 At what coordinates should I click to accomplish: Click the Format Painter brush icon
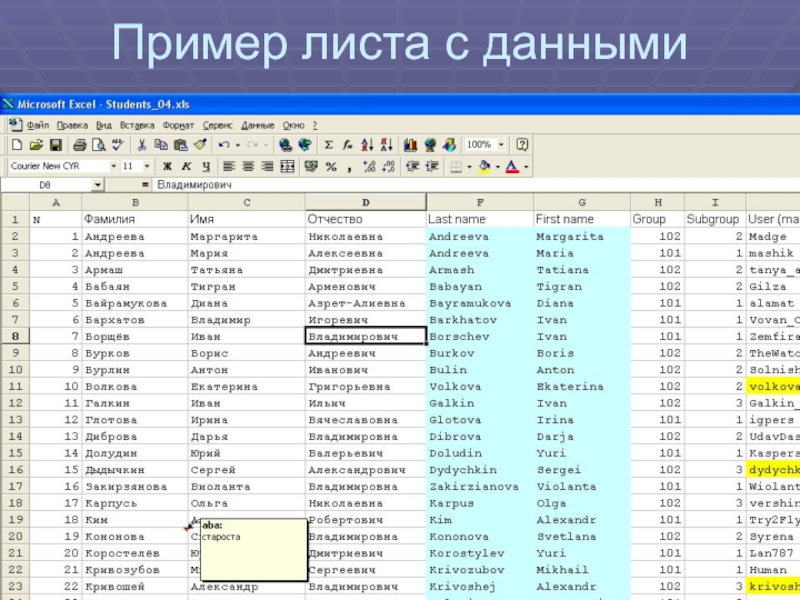(200, 145)
